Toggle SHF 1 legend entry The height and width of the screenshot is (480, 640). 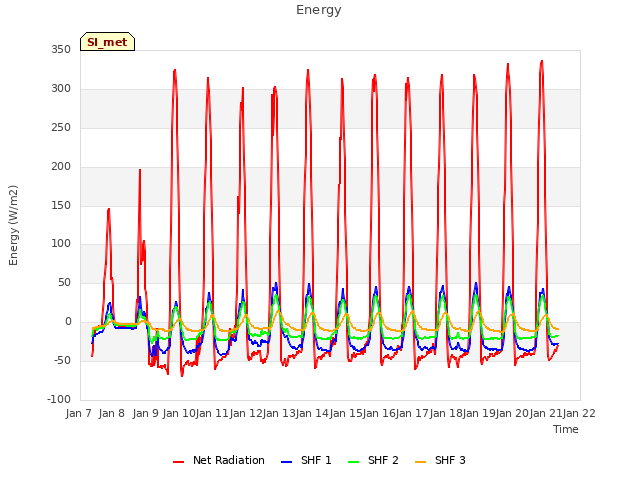pyautogui.click(x=306, y=460)
